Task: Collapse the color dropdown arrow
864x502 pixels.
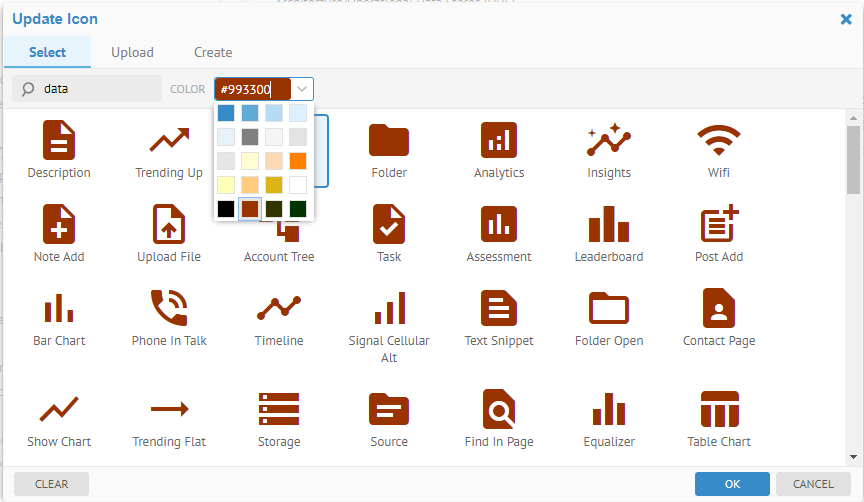Action: [x=302, y=89]
